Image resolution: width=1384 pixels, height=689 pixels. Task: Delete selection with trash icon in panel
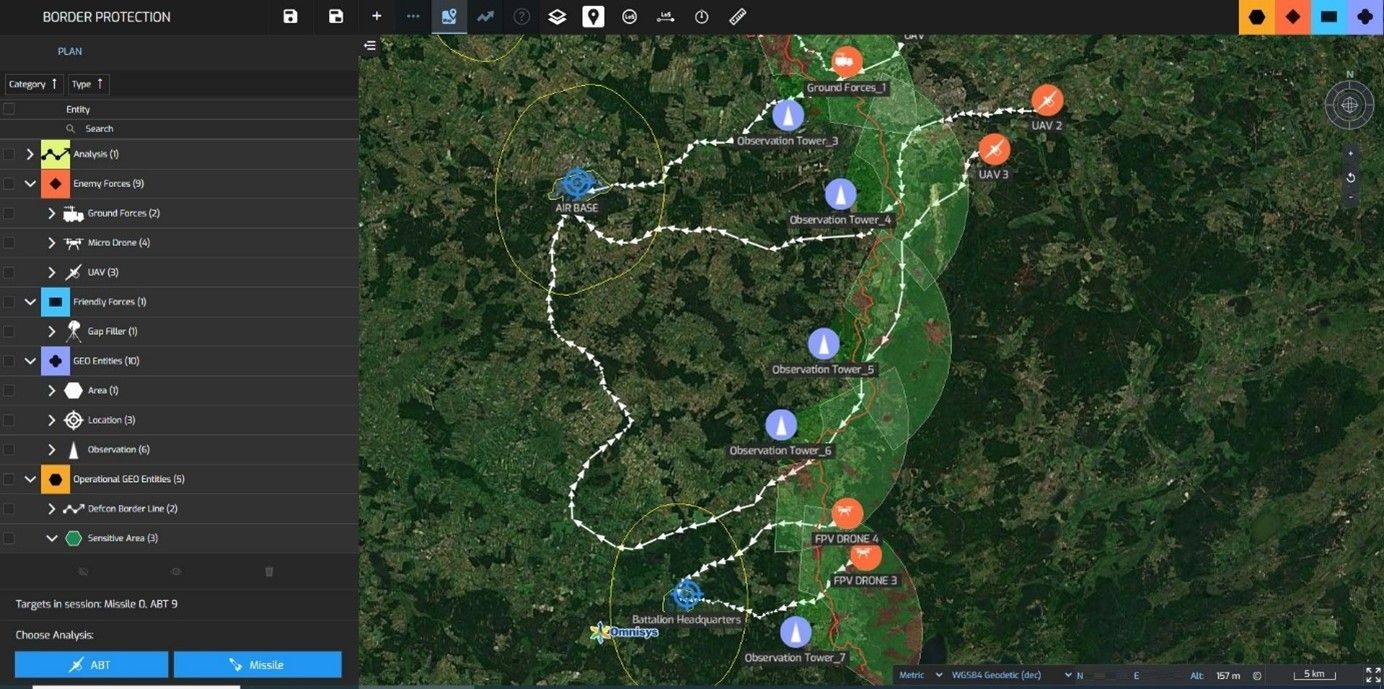(269, 571)
